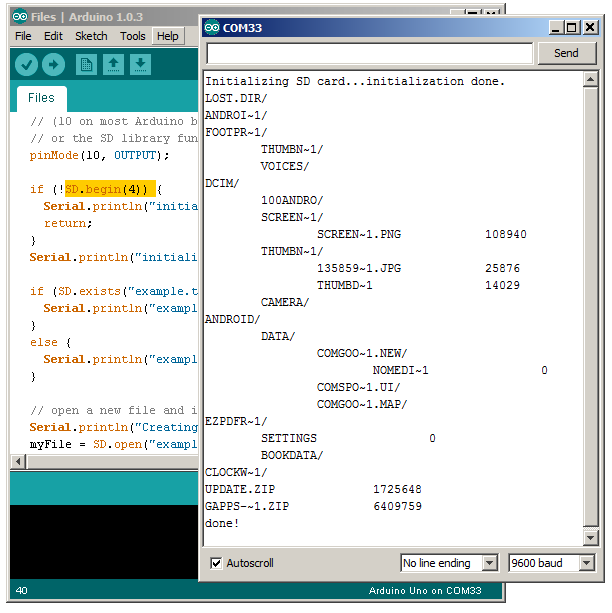Click the 'else {' code line
This screenshot has width=612, height=613.
click(50, 342)
